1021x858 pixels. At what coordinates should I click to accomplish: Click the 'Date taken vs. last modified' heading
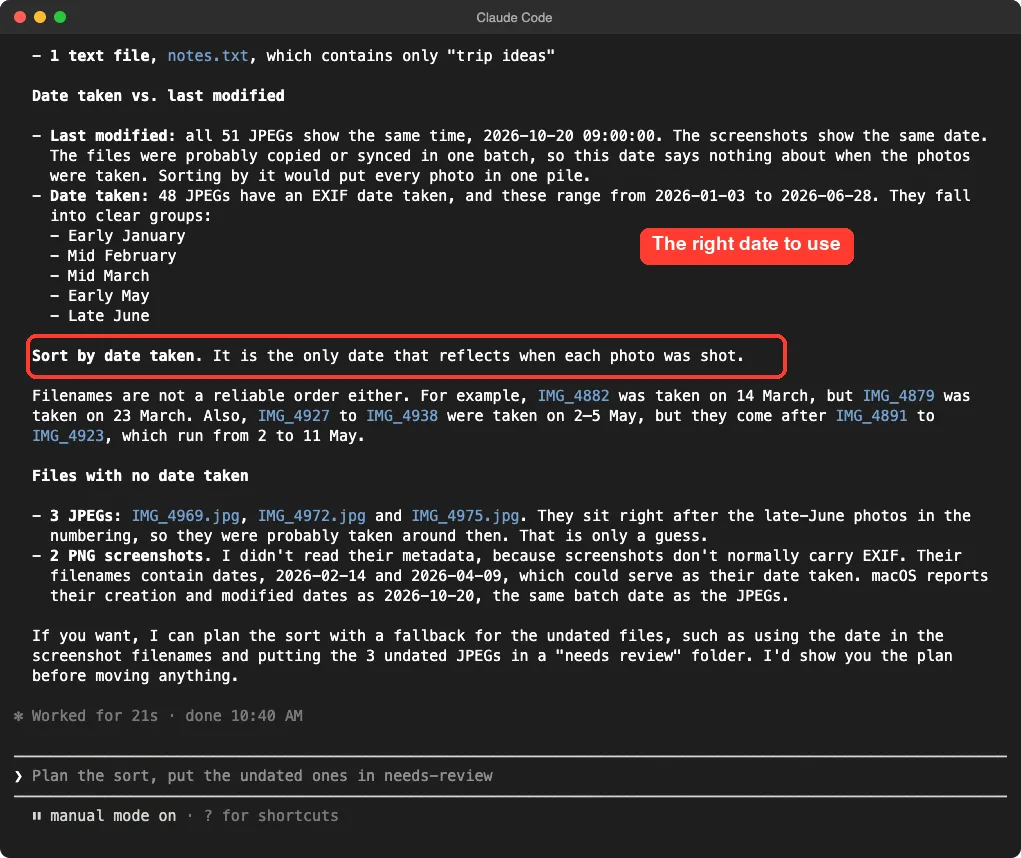click(158, 96)
